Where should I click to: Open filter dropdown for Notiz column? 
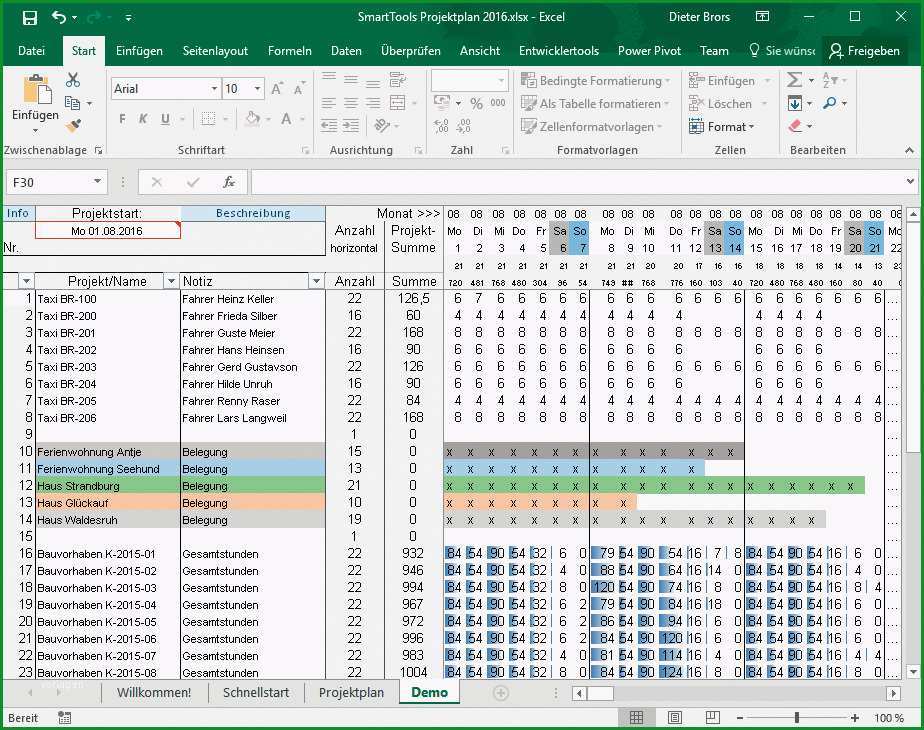pyautogui.click(x=316, y=282)
